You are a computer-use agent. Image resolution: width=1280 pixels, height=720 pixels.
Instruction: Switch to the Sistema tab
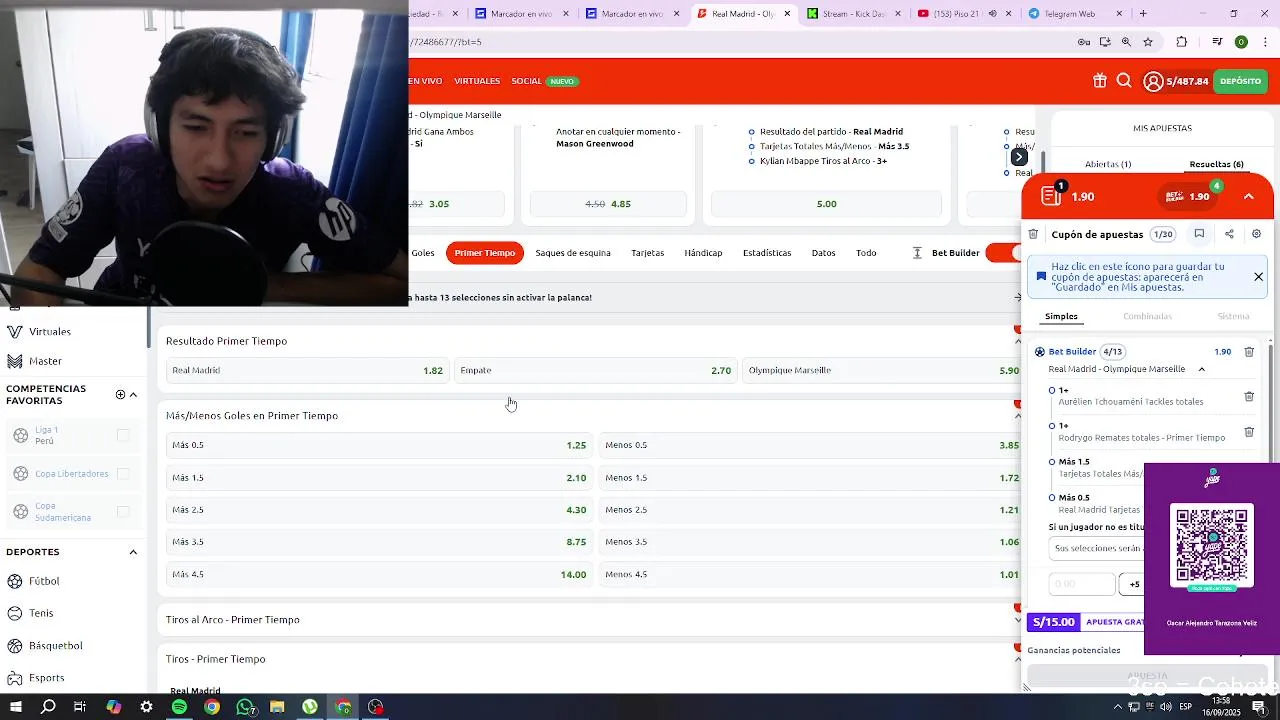tap(1233, 316)
